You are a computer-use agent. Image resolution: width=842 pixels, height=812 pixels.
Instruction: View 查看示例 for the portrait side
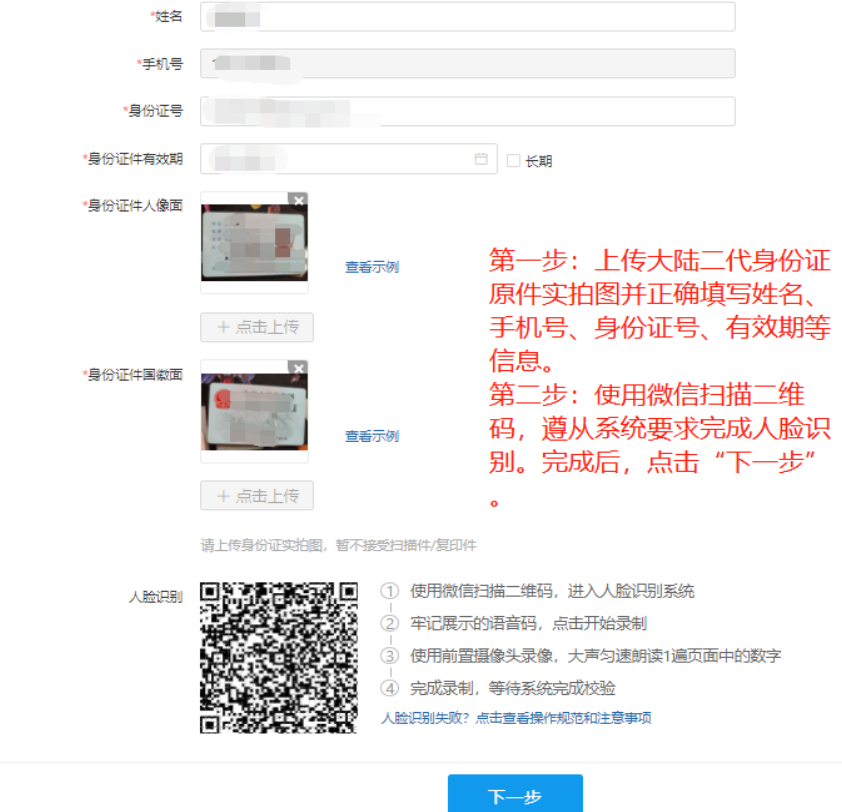pos(372,267)
